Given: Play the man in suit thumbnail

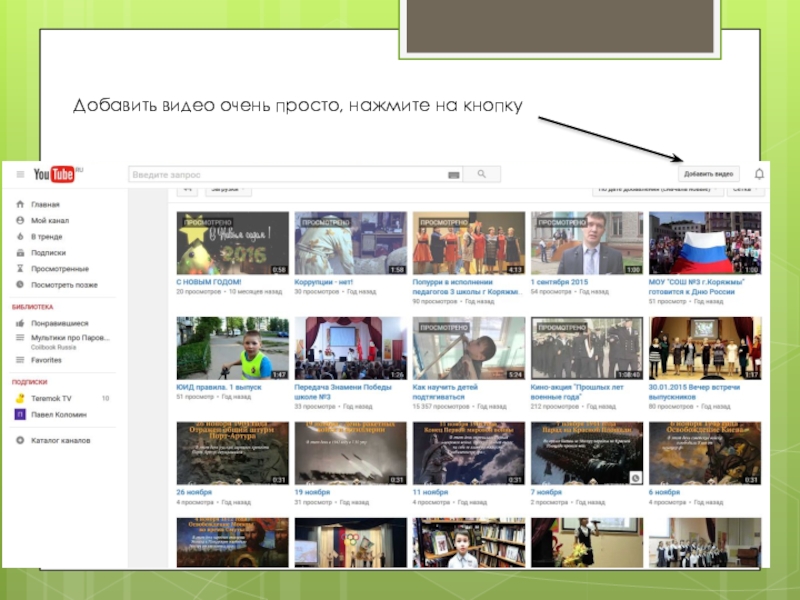Looking at the screenshot, I should [x=587, y=243].
